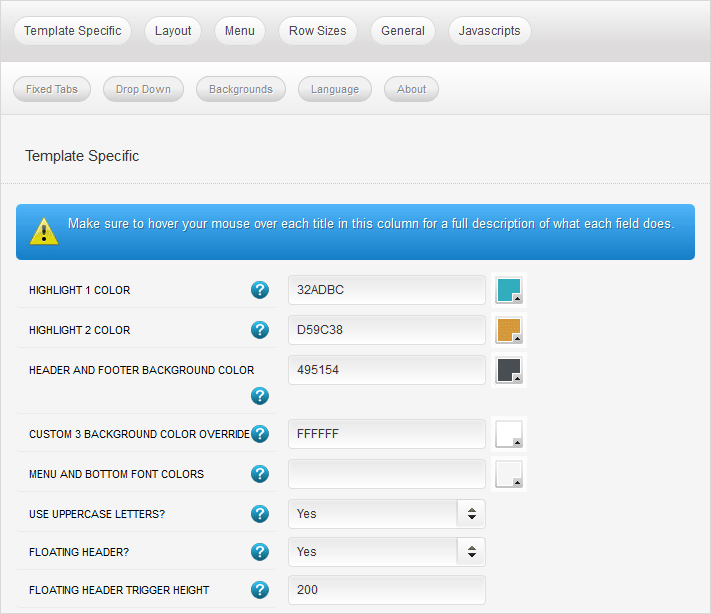Click help icon for Menu and Bottom Font Colors

pyautogui.click(x=260, y=474)
